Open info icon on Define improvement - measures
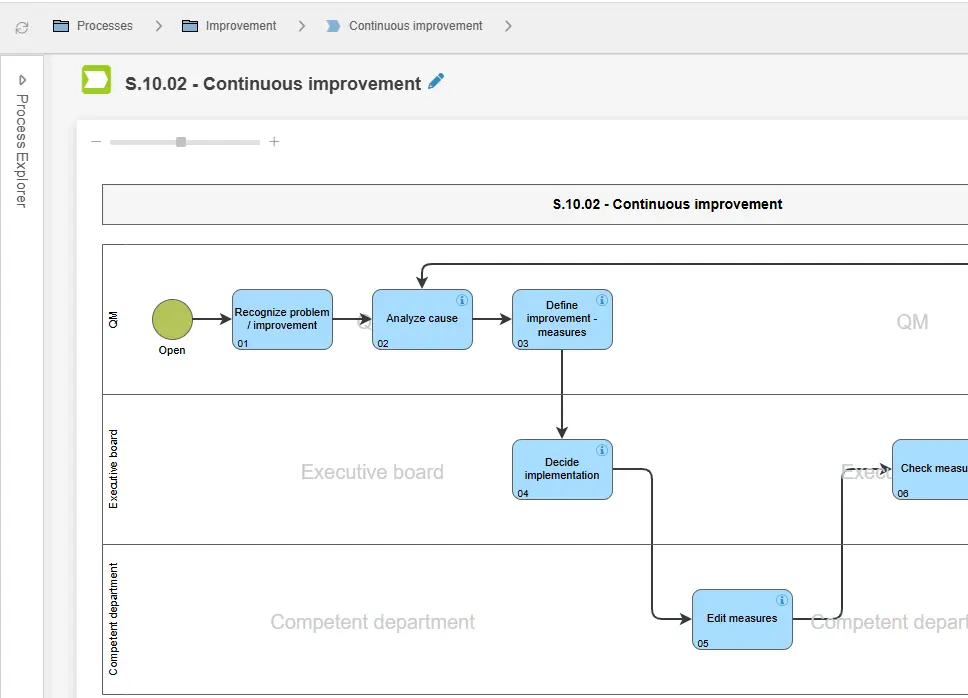Viewport: 968px width, 698px height. click(601, 299)
